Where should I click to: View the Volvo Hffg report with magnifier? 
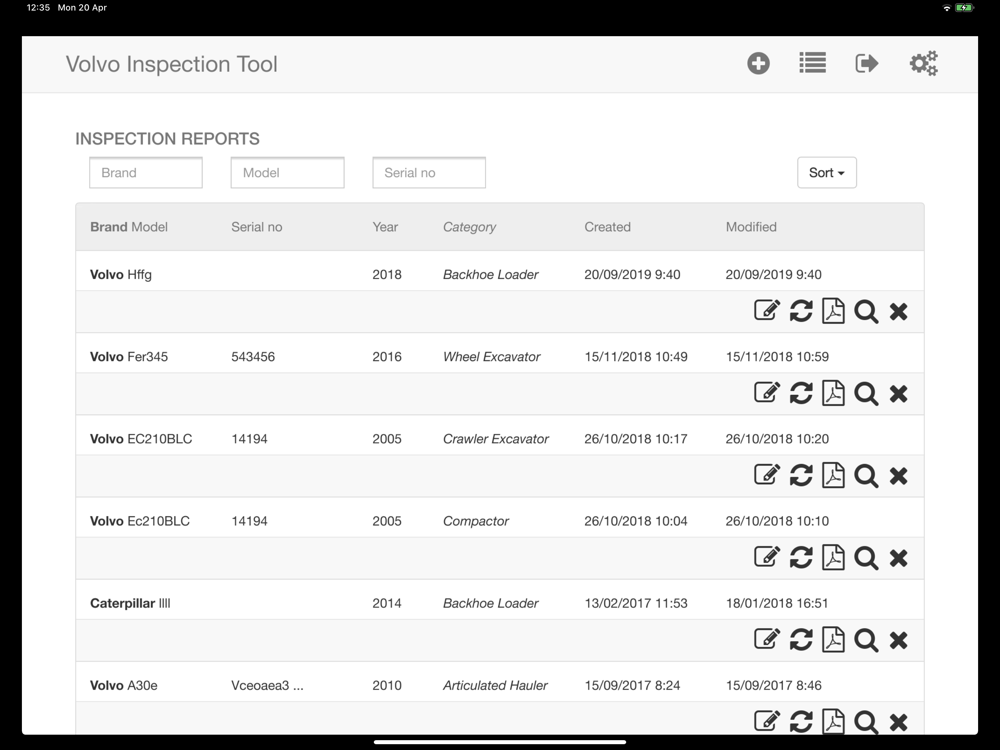click(866, 312)
